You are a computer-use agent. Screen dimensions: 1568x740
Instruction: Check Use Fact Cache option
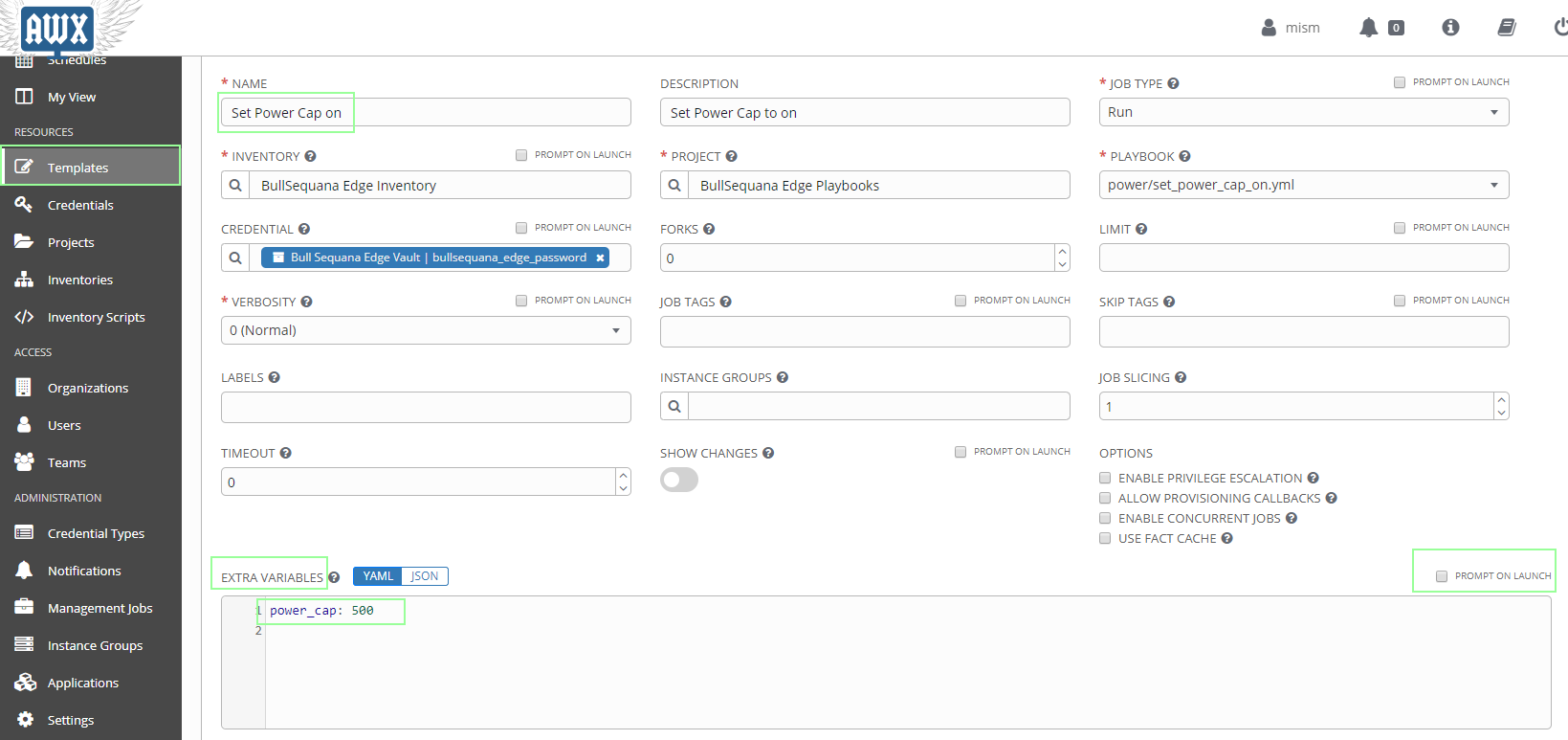(1105, 538)
